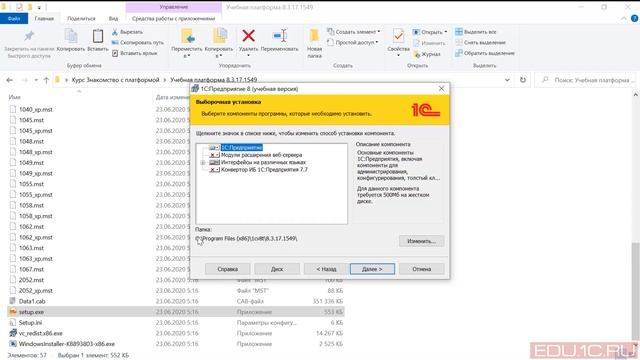Select the 1С:Предприятие component row

(242, 147)
